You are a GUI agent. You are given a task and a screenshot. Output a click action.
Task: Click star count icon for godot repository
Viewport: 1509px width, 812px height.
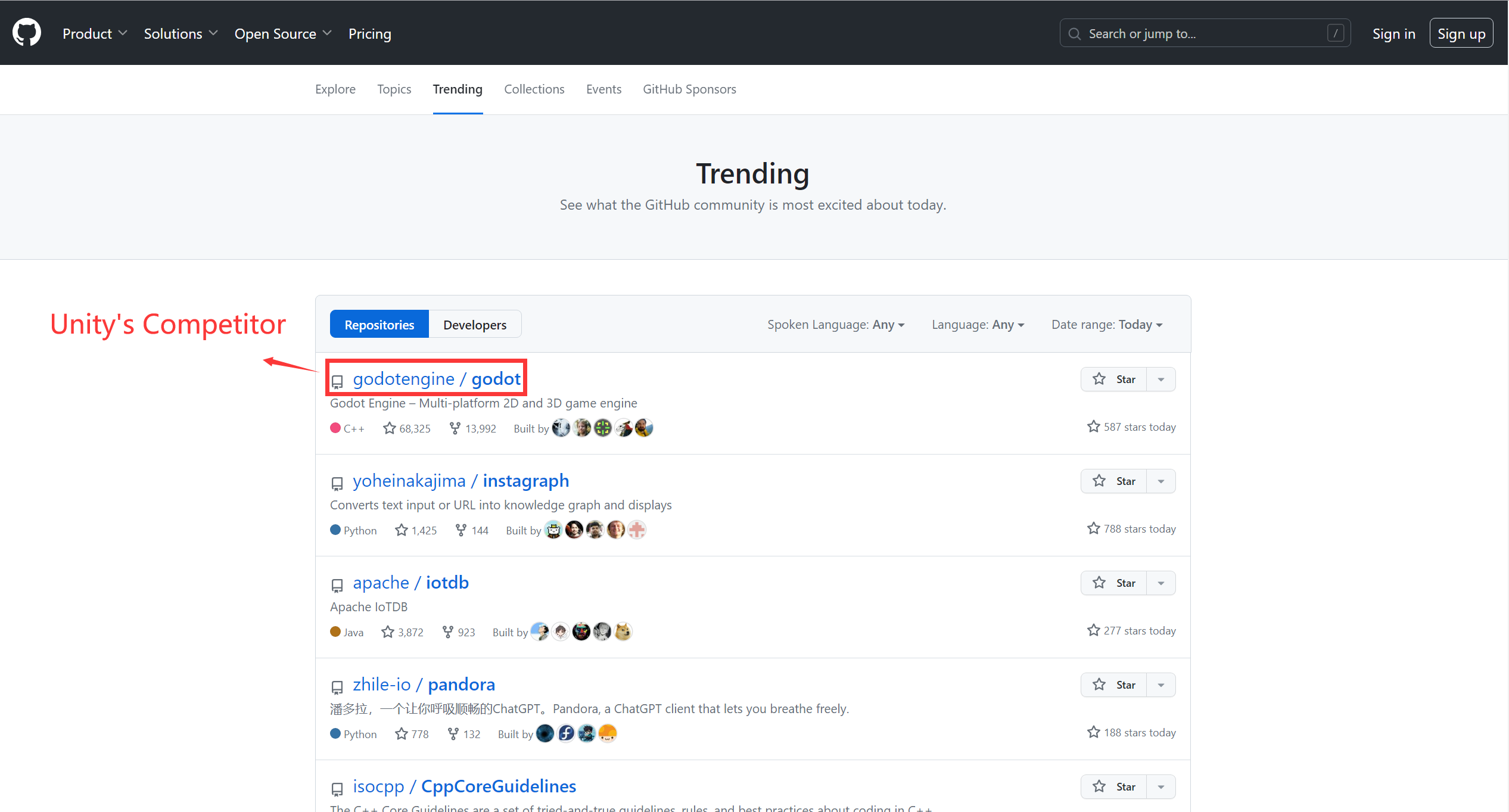[390, 428]
